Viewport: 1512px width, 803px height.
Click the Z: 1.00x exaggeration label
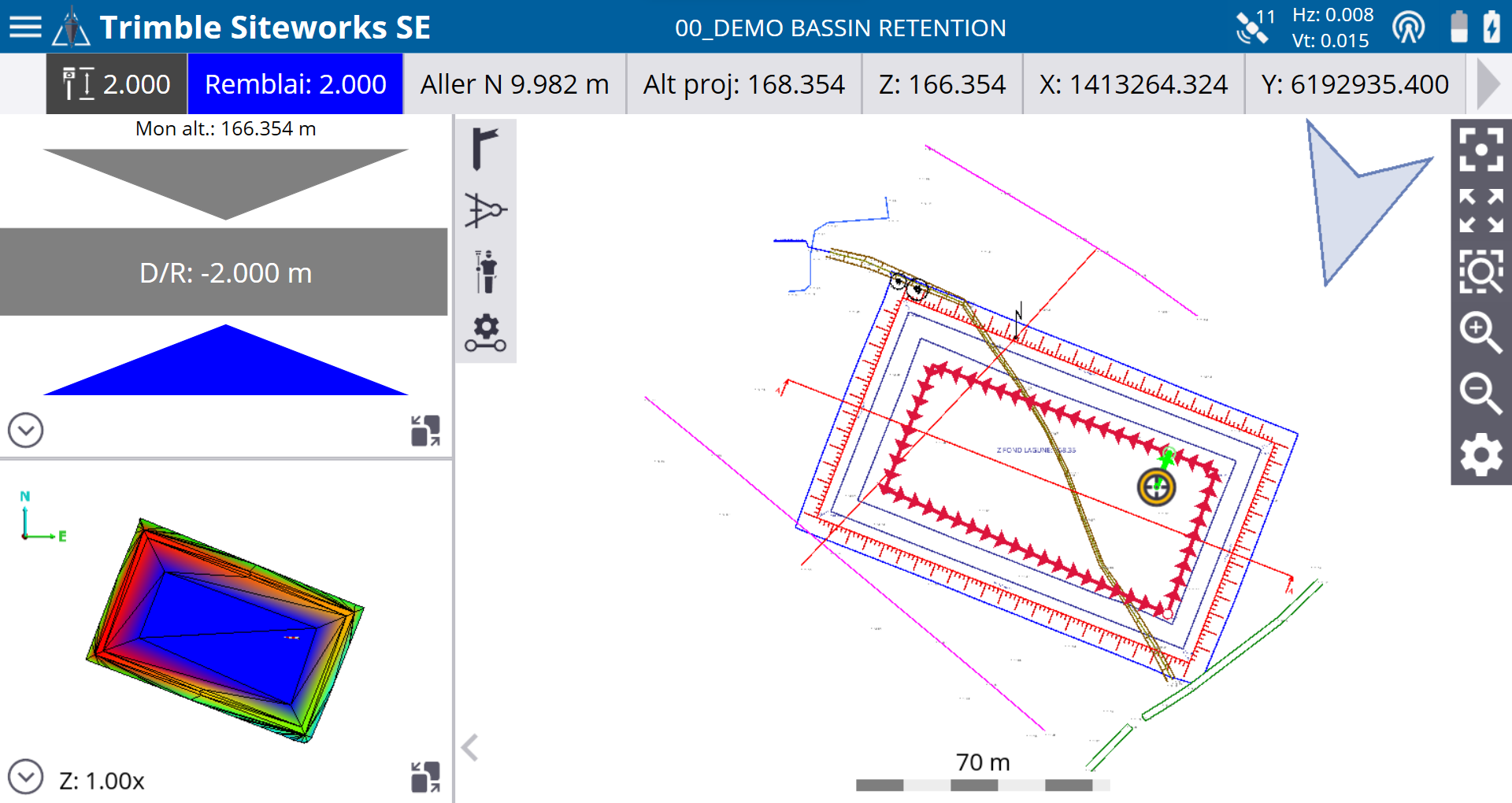[102, 781]
